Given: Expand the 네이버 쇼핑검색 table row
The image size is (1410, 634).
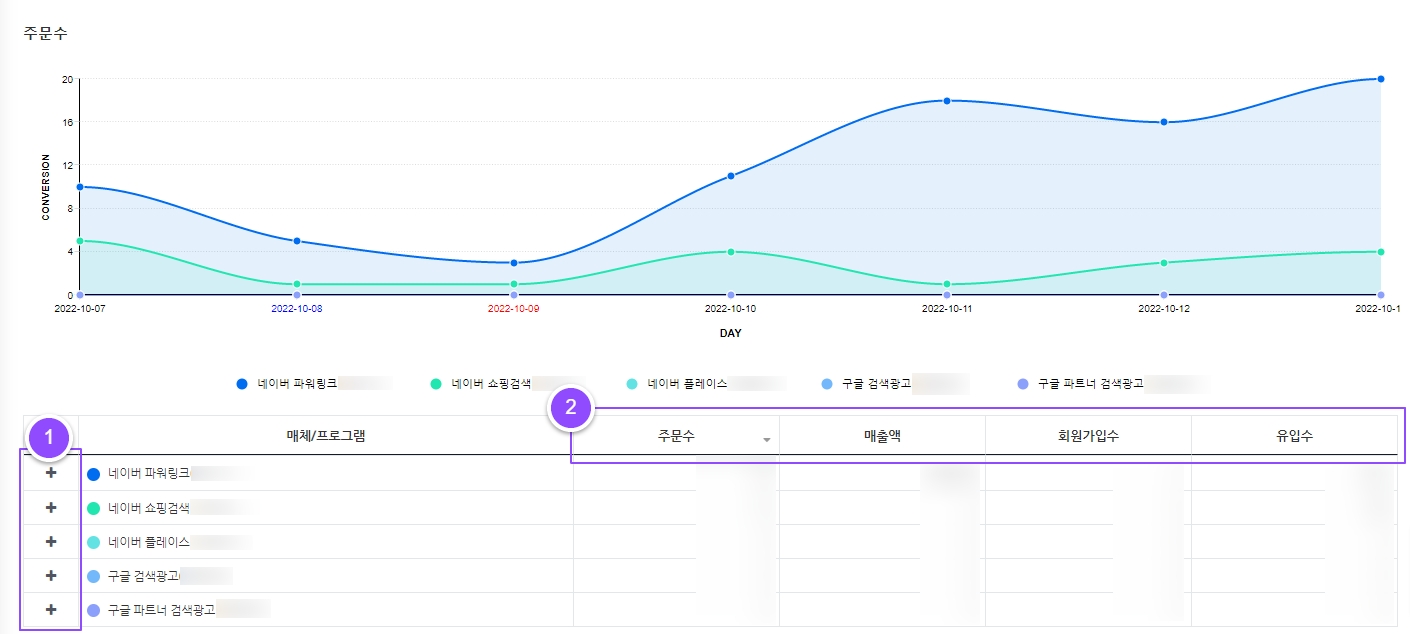Looking at the screenshot, I should 51,508.
